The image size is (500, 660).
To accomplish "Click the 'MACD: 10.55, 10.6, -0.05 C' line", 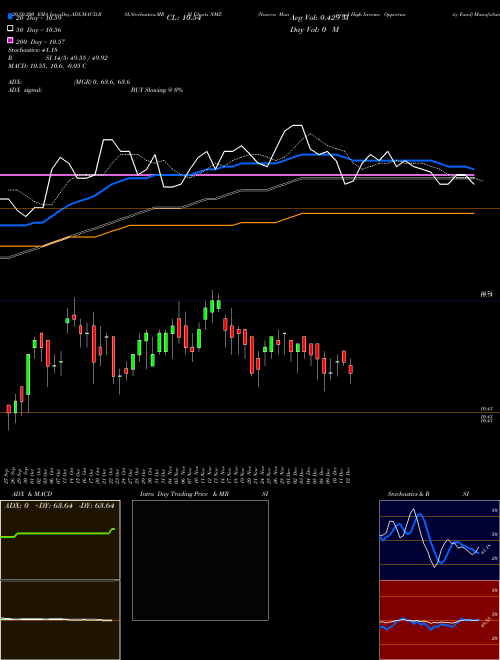I will coord(48,66).
